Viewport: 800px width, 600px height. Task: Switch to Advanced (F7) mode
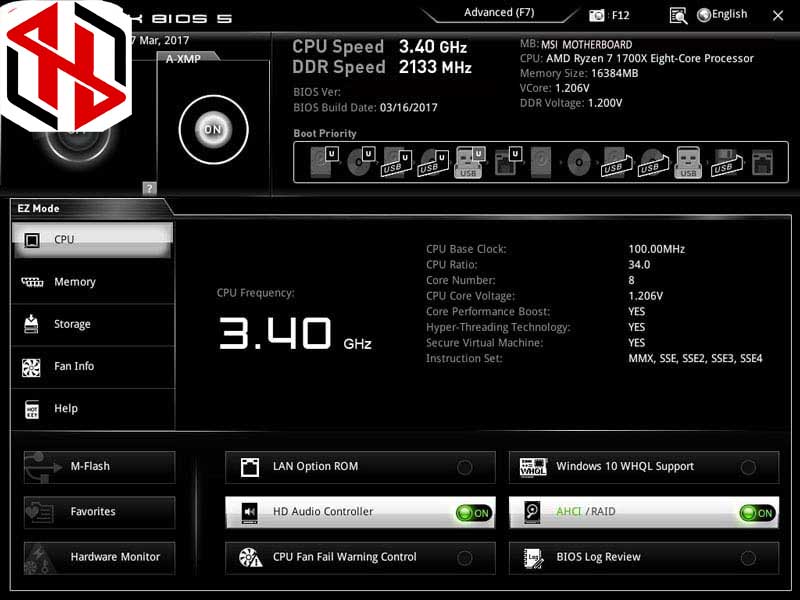(x=499, y=13)
